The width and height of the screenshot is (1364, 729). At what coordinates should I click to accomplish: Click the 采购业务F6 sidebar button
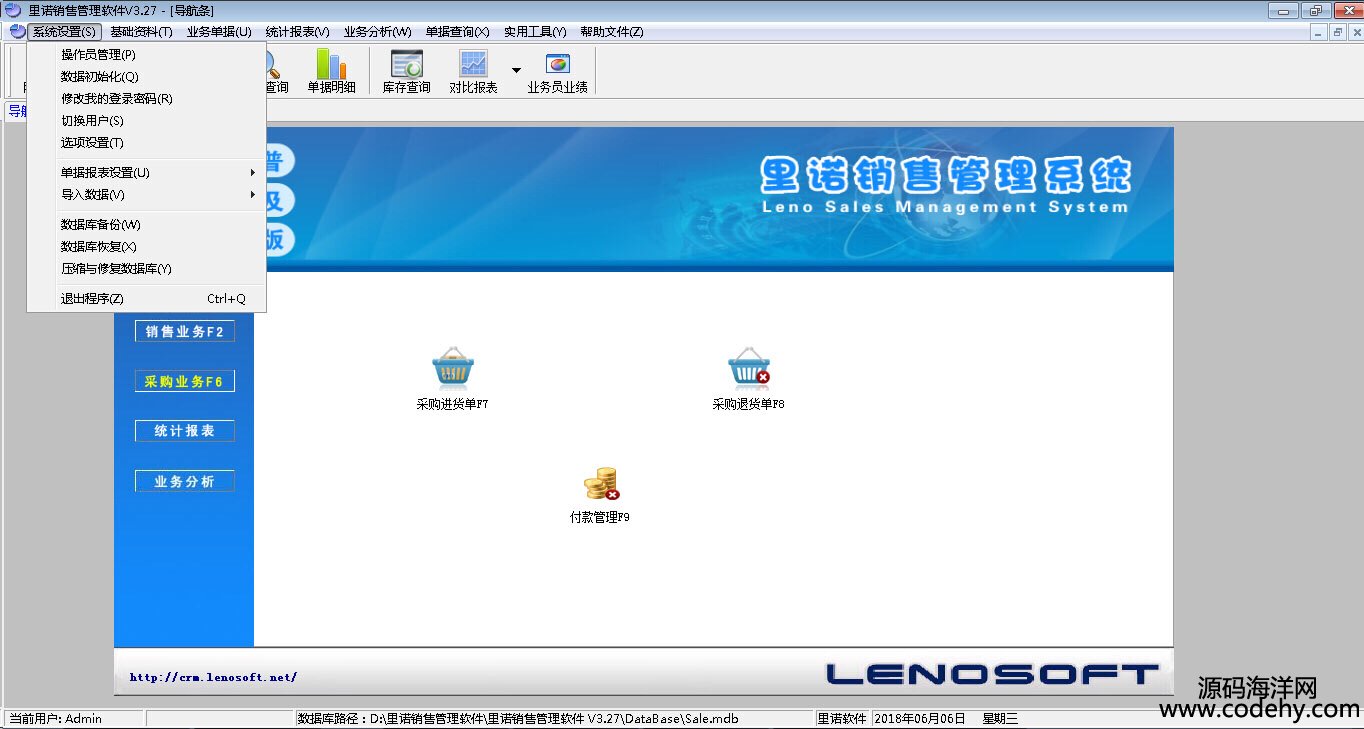(x=185, y=381)
